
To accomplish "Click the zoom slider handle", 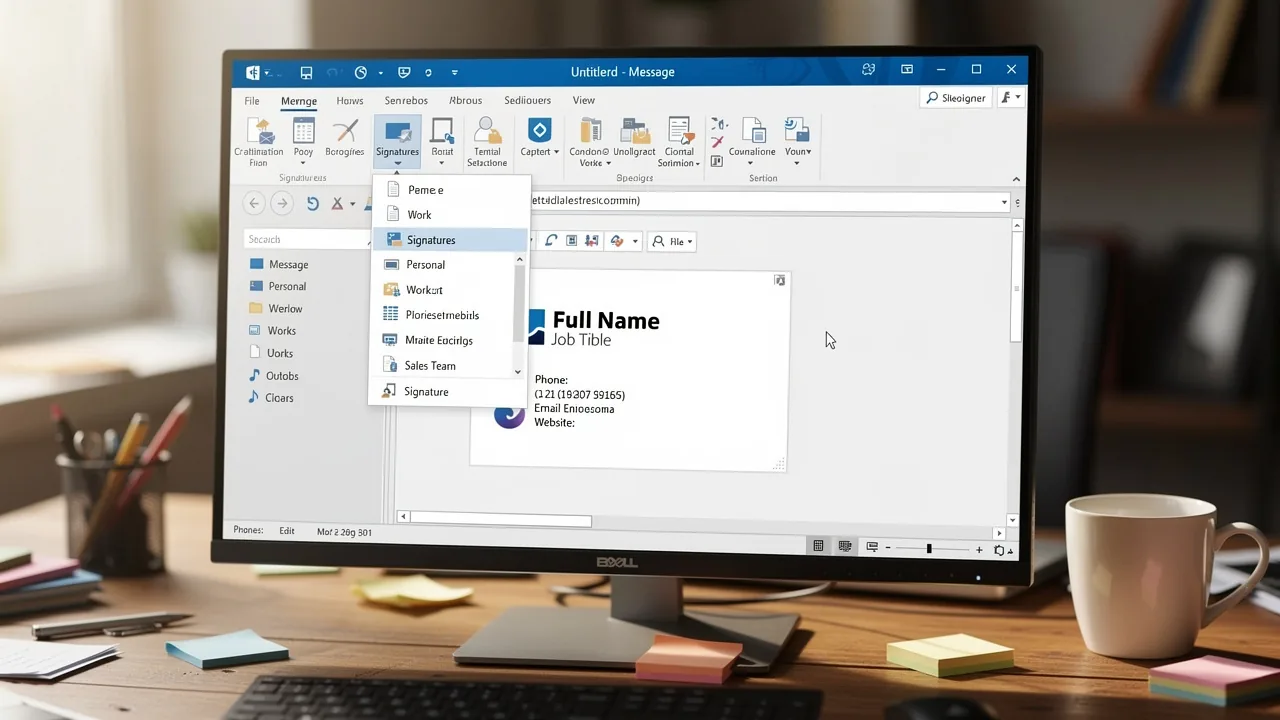I will (929, 549).
